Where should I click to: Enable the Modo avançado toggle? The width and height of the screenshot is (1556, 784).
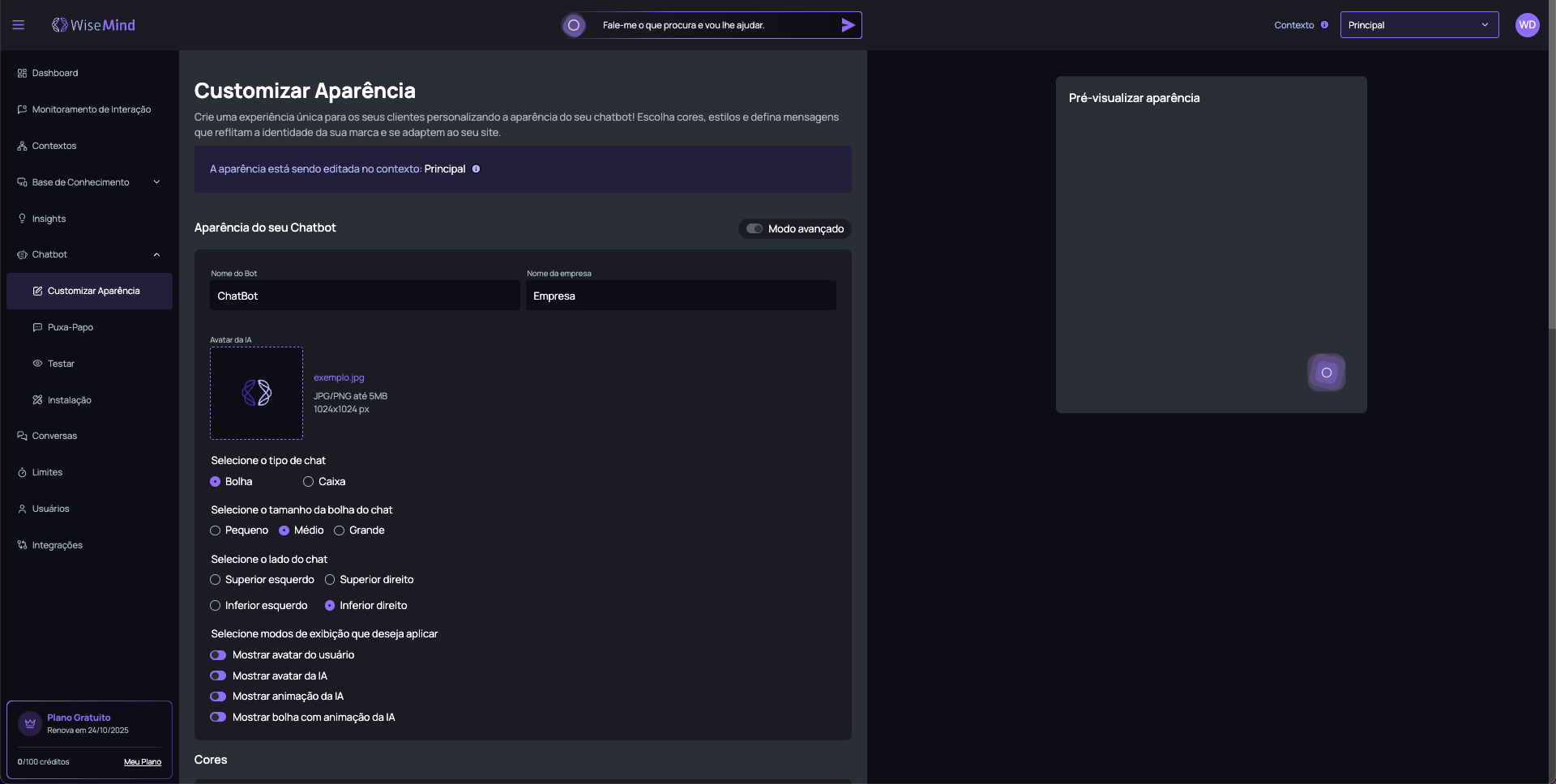point(754,229)
